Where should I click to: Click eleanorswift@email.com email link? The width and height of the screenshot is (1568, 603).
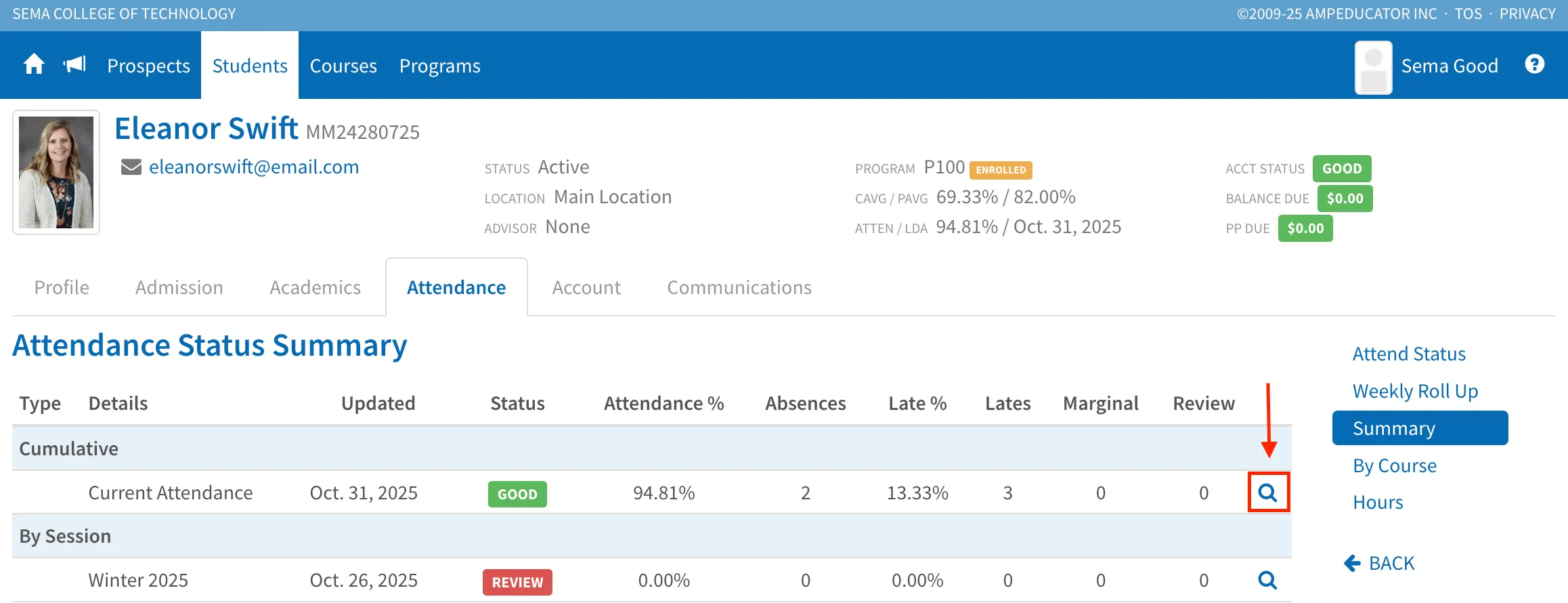(x=254, y=167)
